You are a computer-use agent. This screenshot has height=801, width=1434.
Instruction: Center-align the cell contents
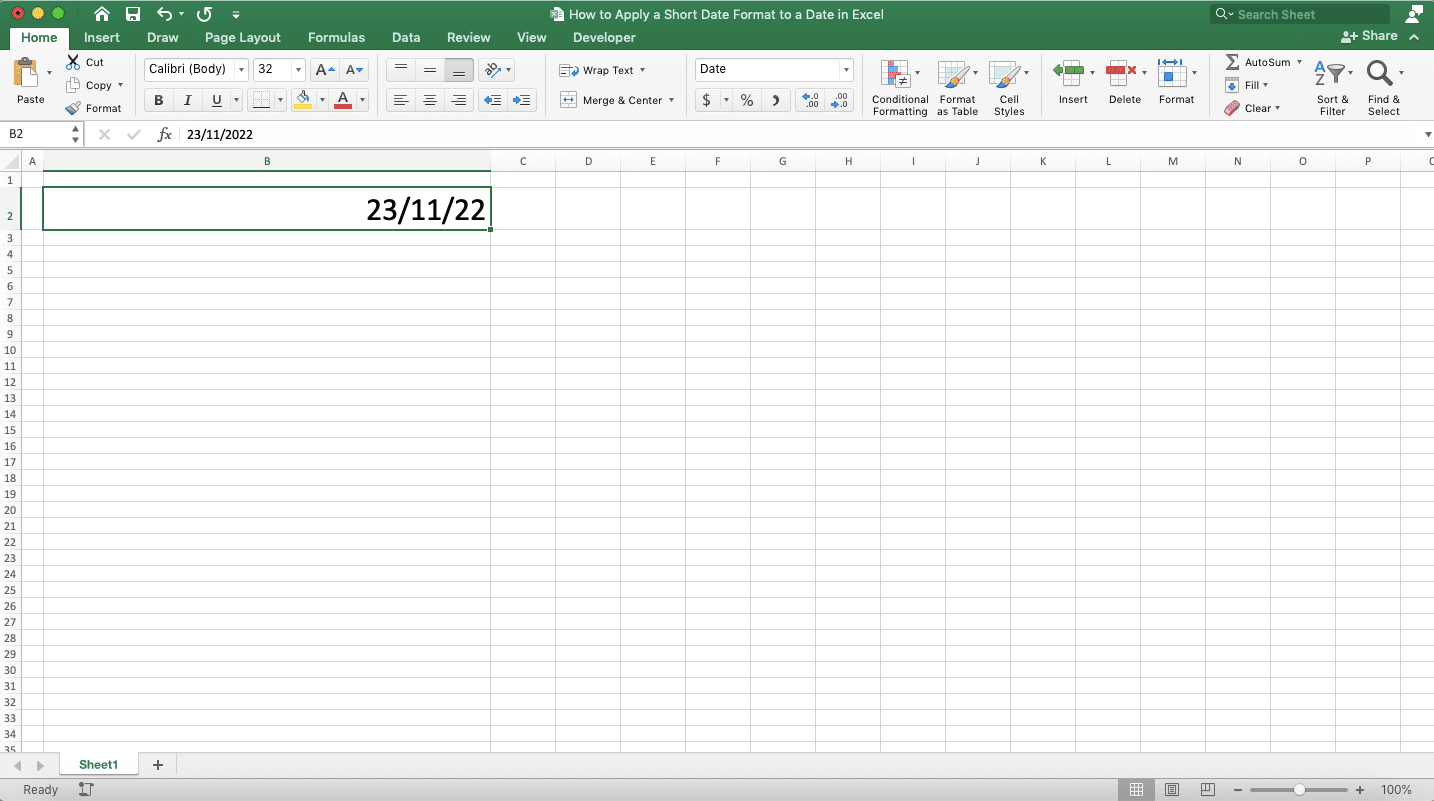click(x=430, y=100)
